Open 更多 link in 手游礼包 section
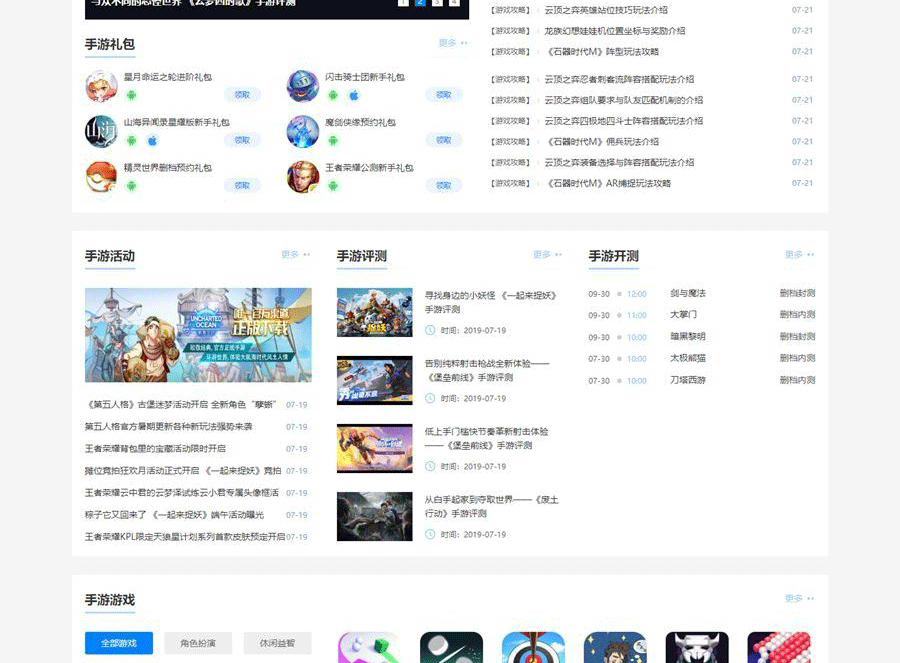 453,43
